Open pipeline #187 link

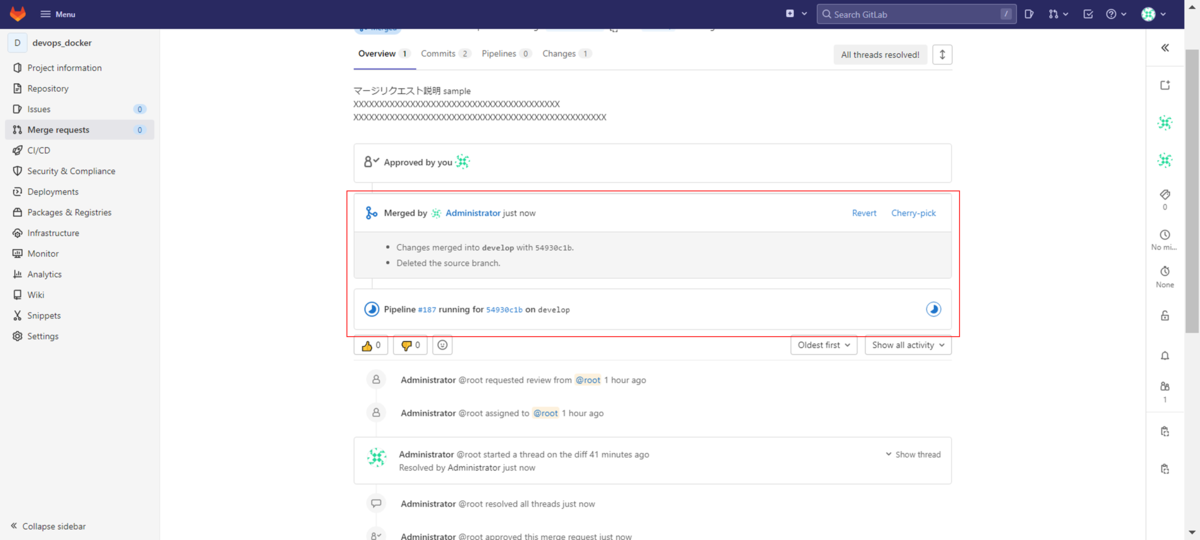(x=427, y=310)
